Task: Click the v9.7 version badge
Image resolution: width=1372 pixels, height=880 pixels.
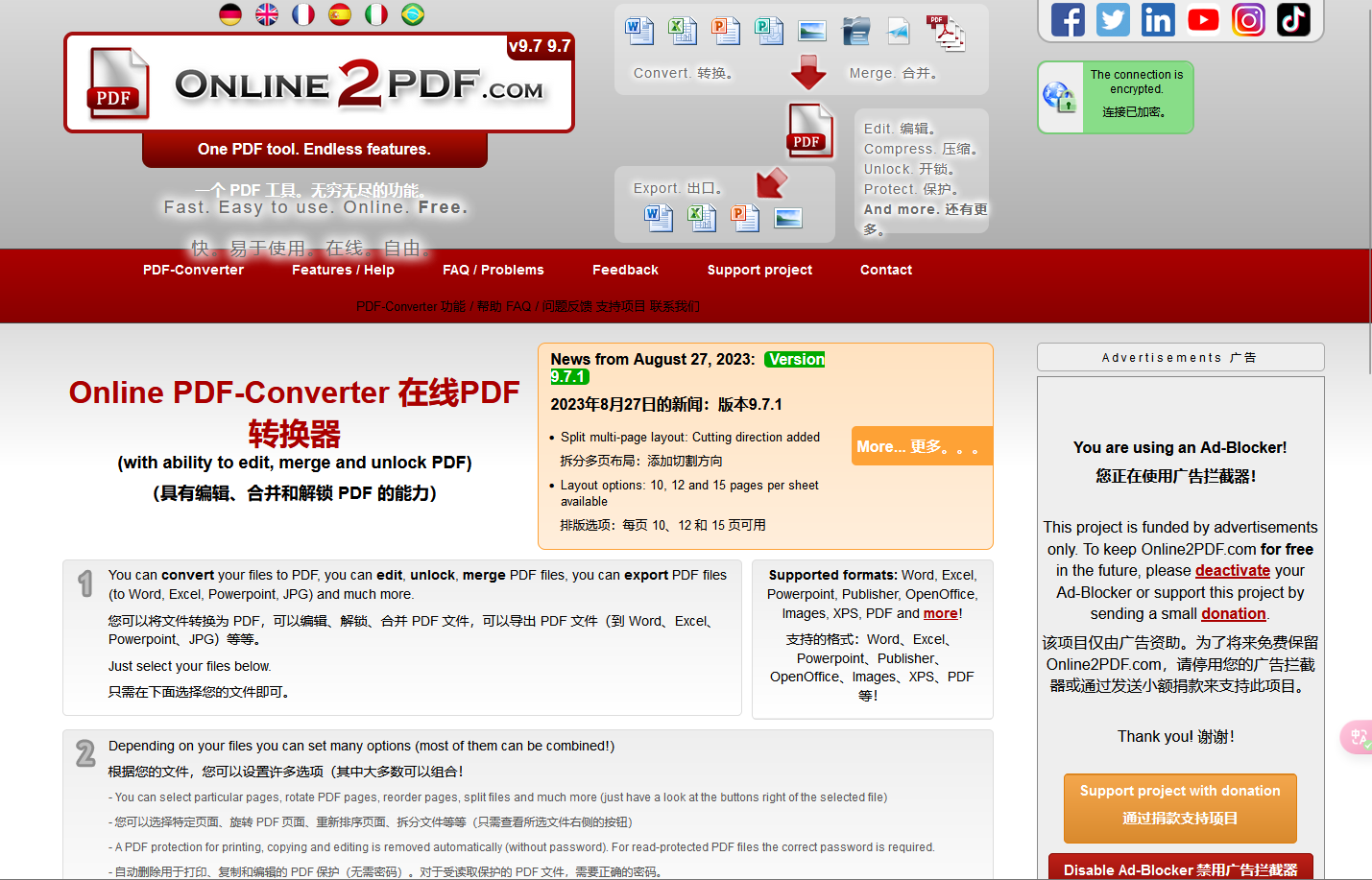Action: 540,45
